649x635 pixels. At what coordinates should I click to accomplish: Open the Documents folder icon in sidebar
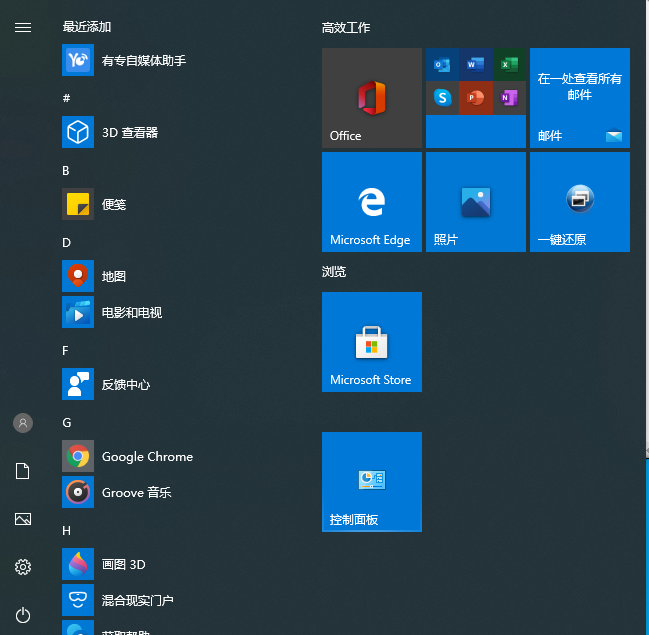[x=22, y=471]
